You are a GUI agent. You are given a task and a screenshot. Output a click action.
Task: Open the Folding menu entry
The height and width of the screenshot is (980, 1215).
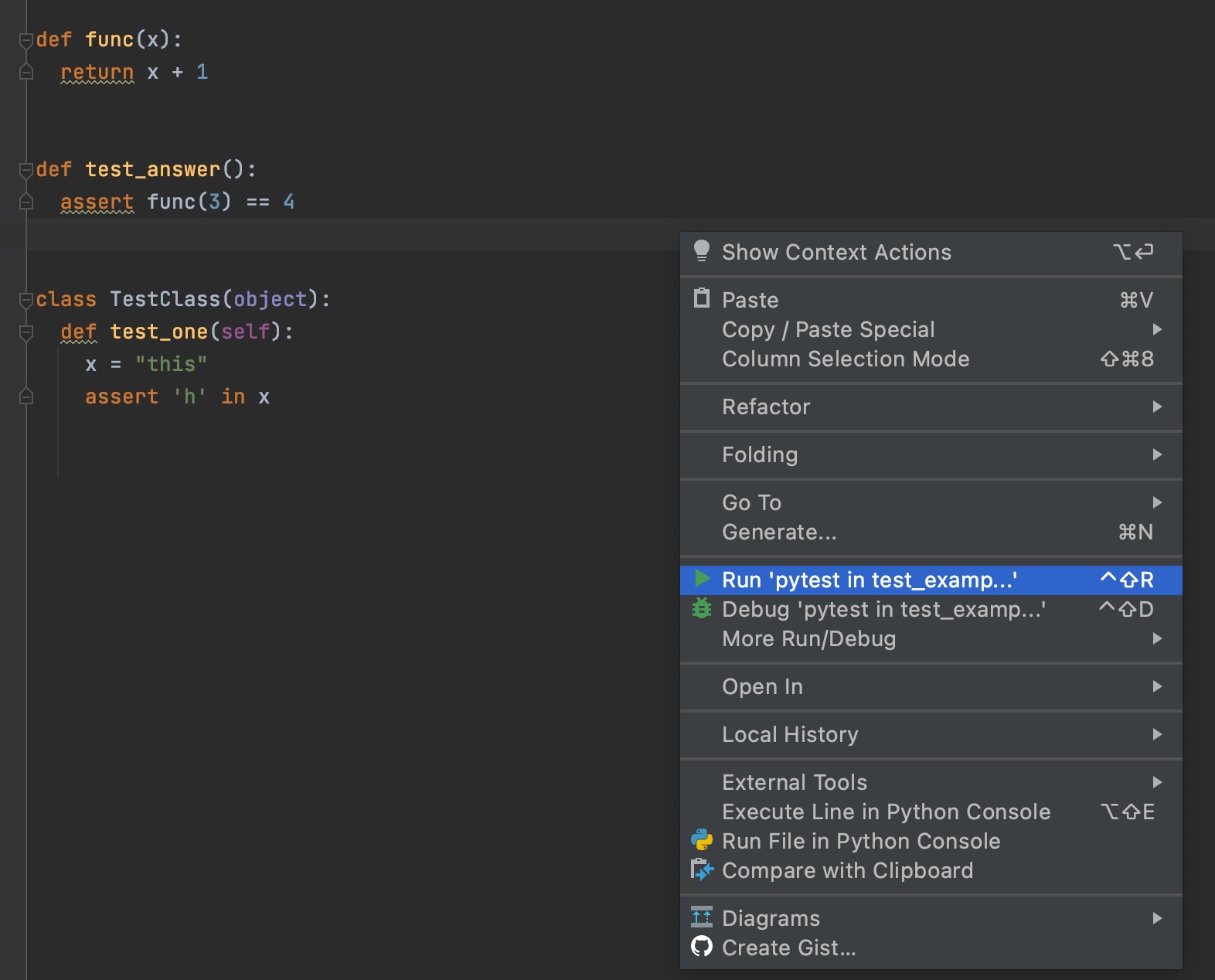pyautogui.click(x=931, y=454)
